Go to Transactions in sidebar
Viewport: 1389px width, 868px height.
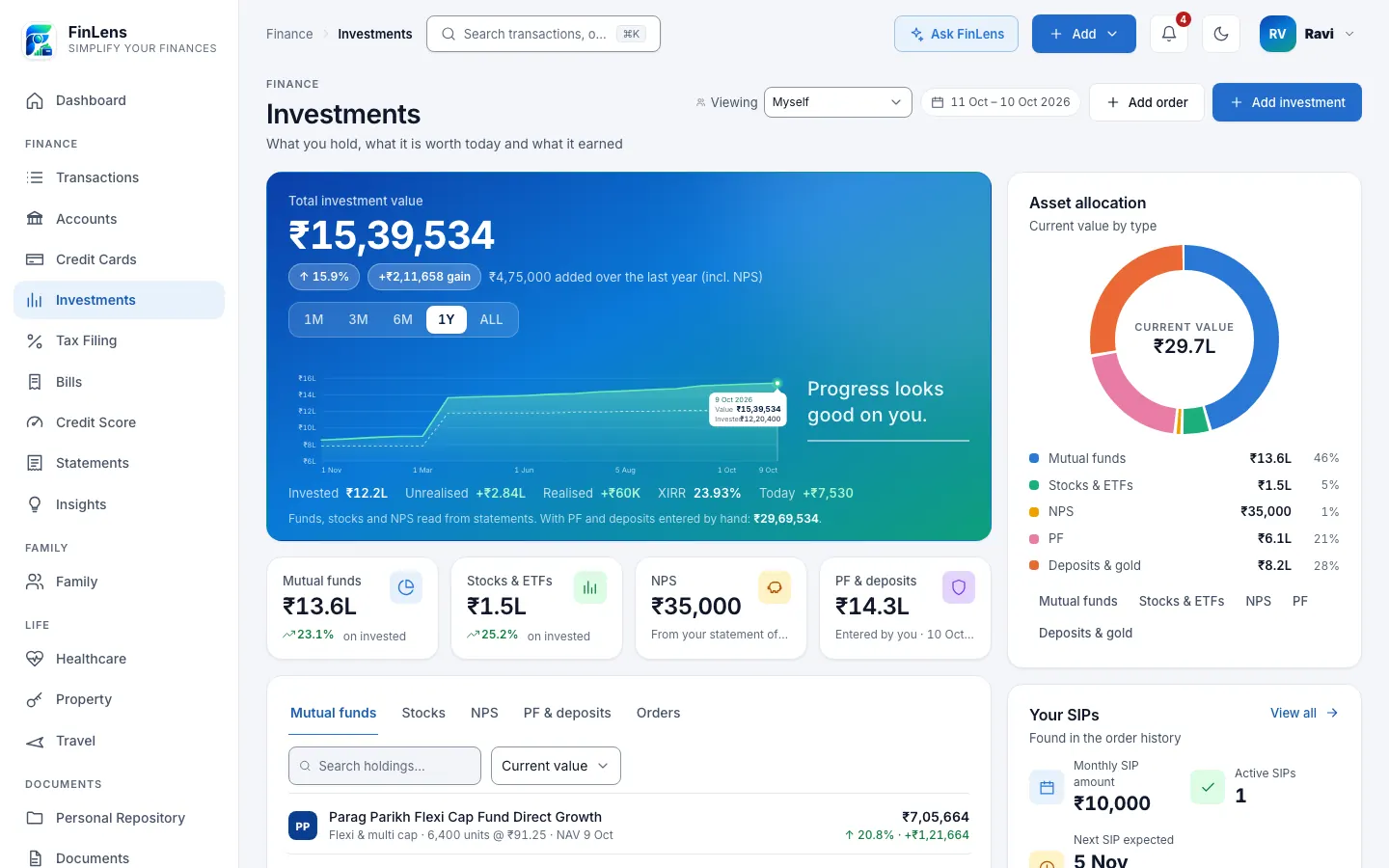coord(119,177)
